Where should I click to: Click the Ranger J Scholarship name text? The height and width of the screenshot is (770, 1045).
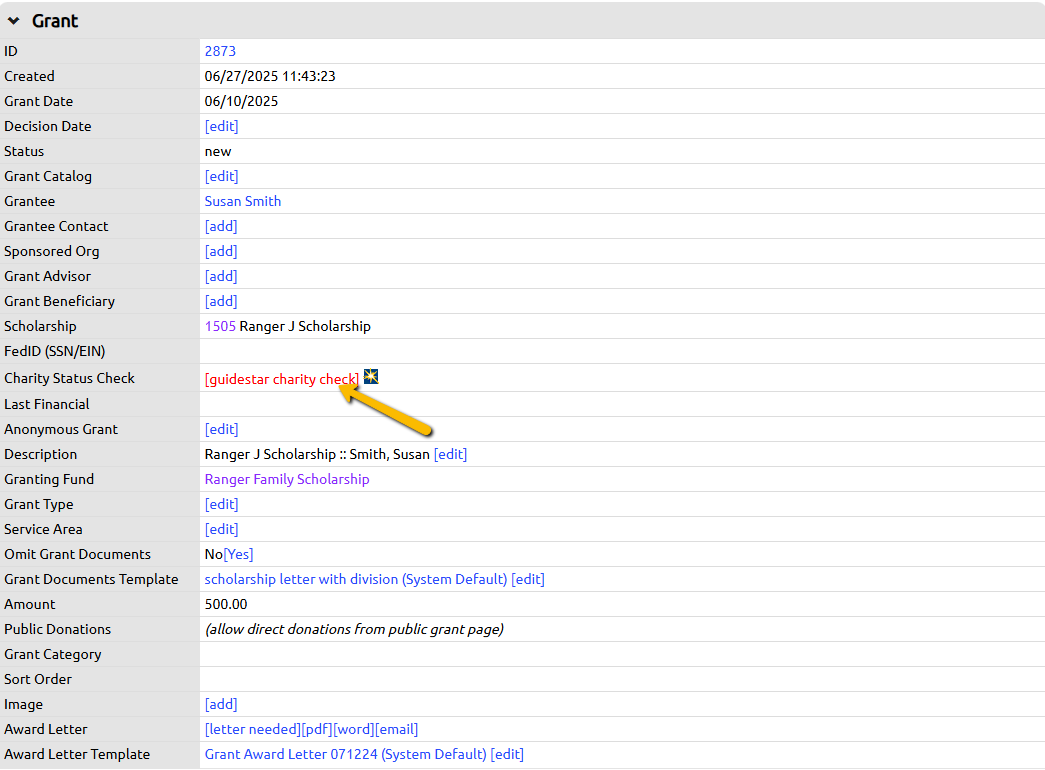(305, 326)
